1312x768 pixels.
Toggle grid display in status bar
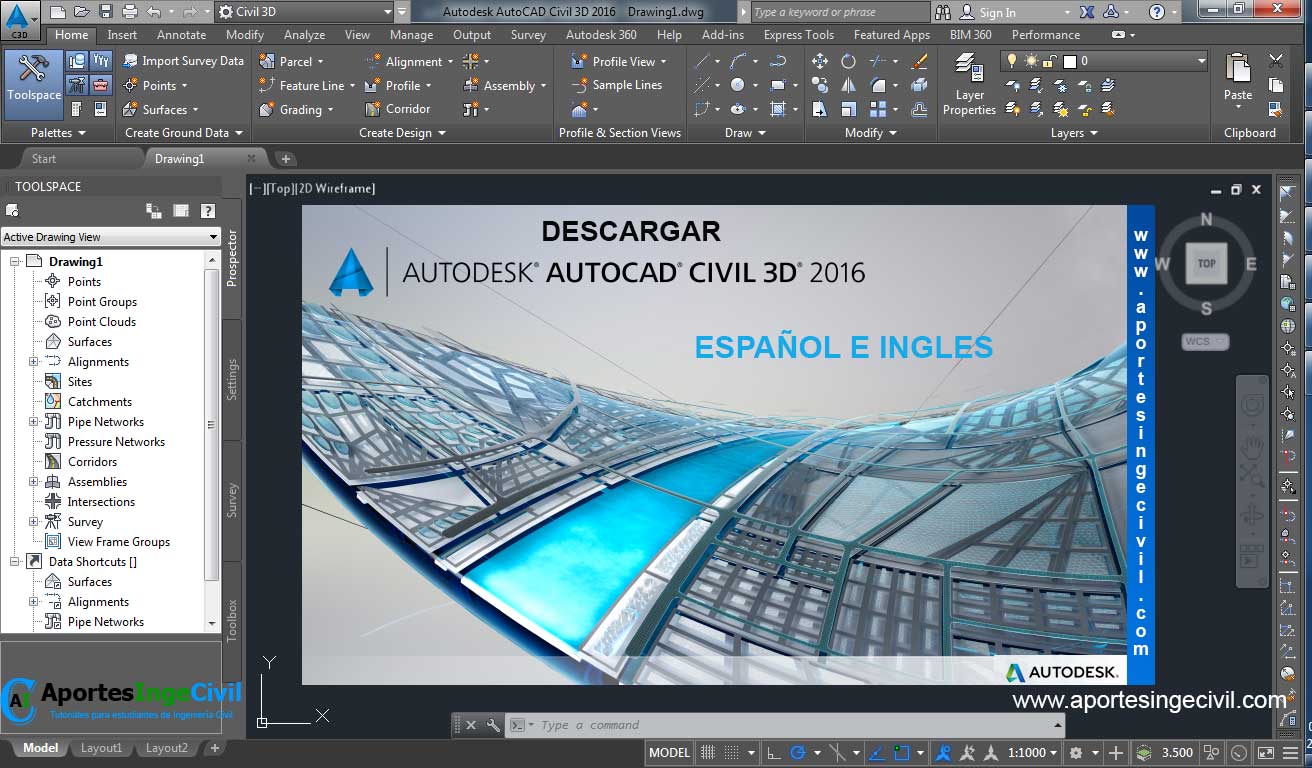(708, 753)
